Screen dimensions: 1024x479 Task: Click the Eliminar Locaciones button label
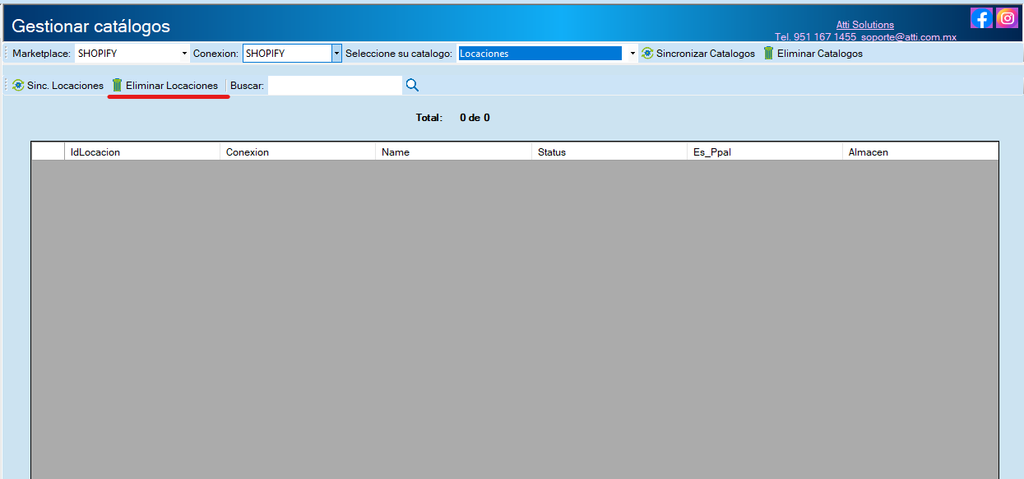coord(172,86)
